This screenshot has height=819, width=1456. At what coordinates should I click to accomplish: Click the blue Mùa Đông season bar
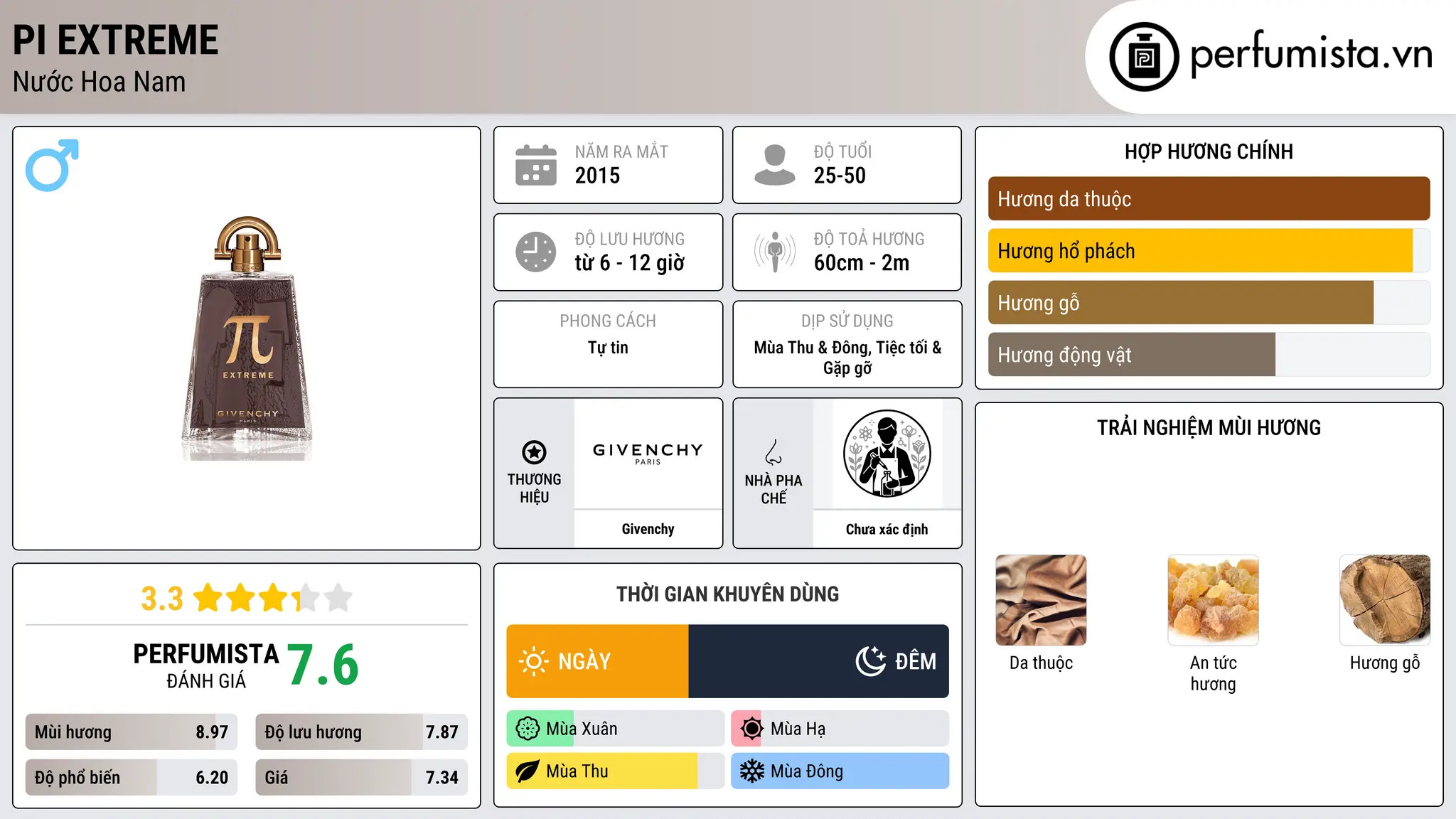pyautogui.click(x=840, y=771)
